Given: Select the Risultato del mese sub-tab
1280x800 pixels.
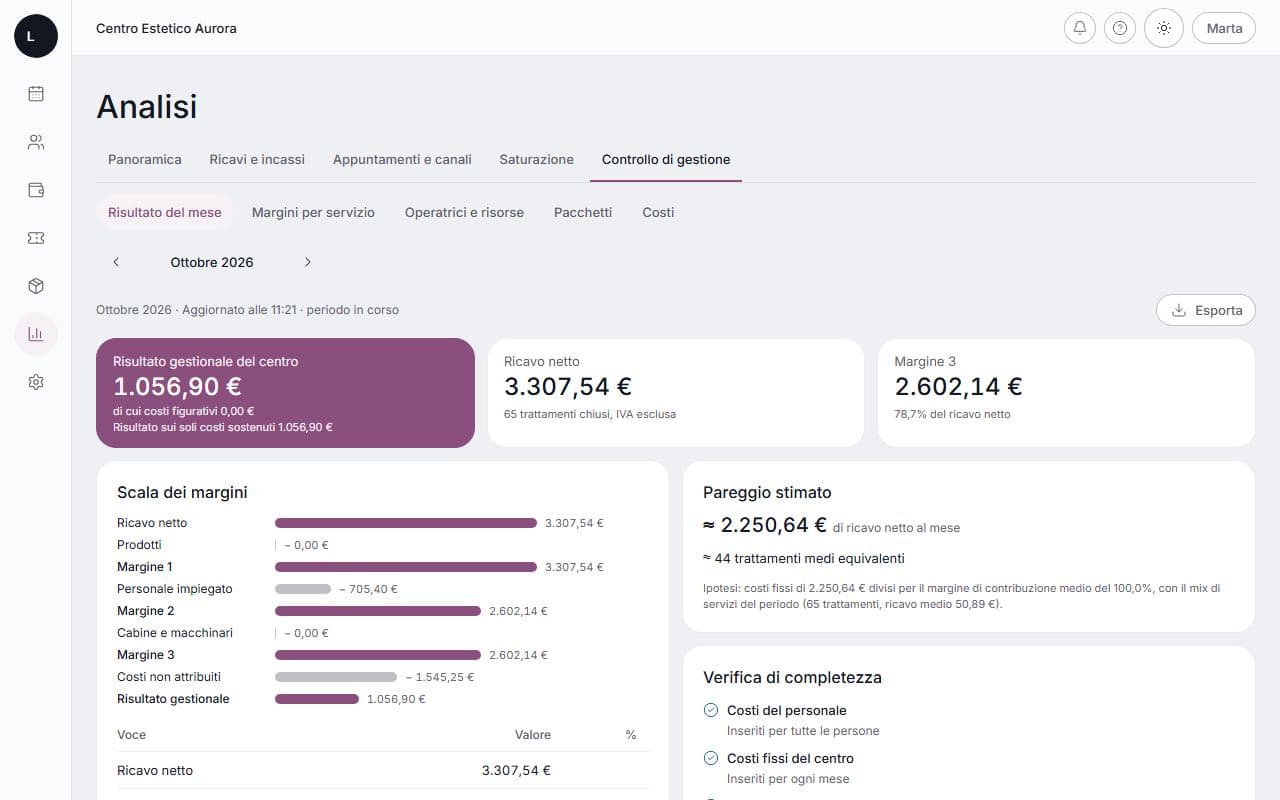Looking at the screenshot, I should tap(165, 212).
